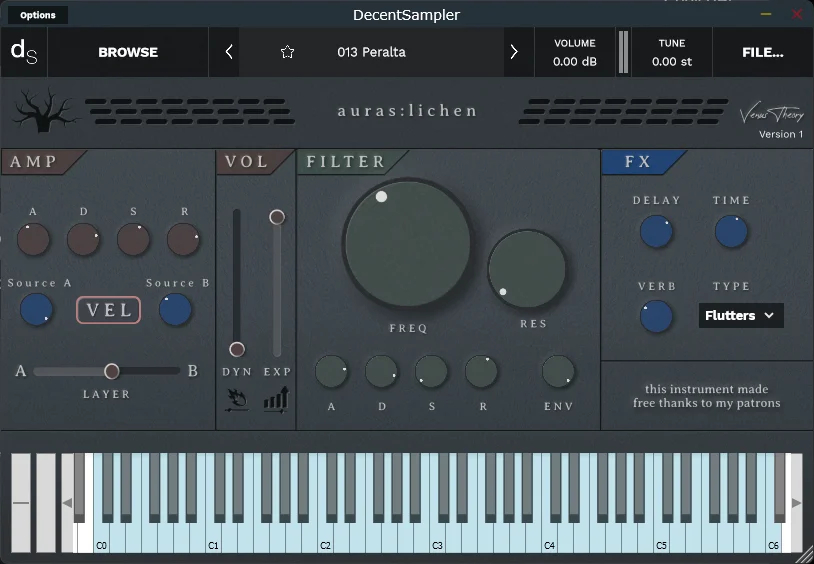Click the pitch bend wheel
The image size is (814, 564).
pos(21,503)
